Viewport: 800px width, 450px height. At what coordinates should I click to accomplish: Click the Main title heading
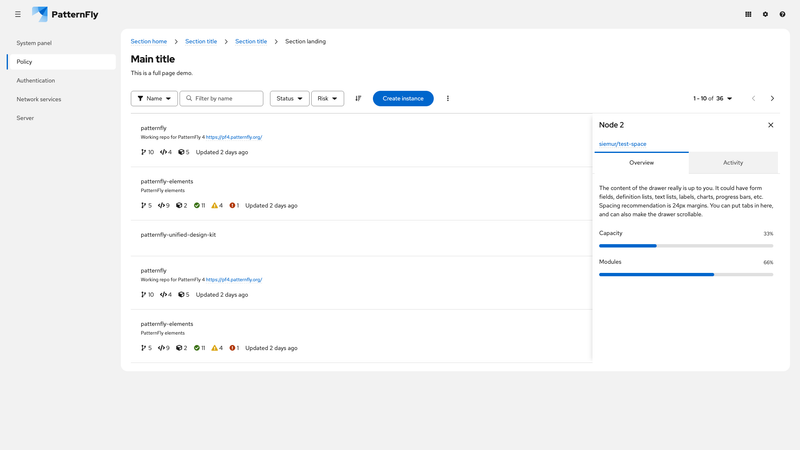point(153,59)
